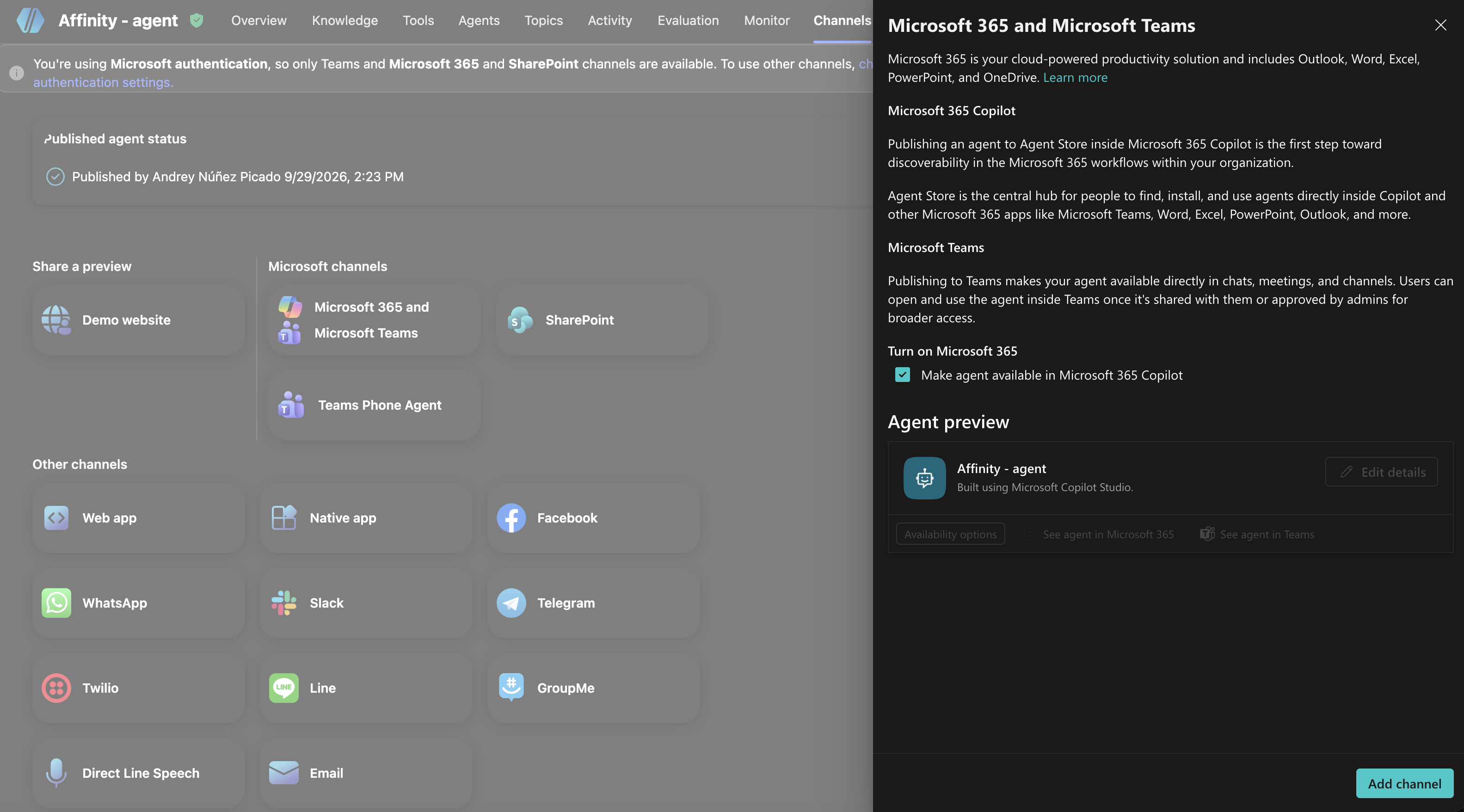Click See agent in Microsoft 365
This screenshot has width=1464, height=812.
[1099, 534]
